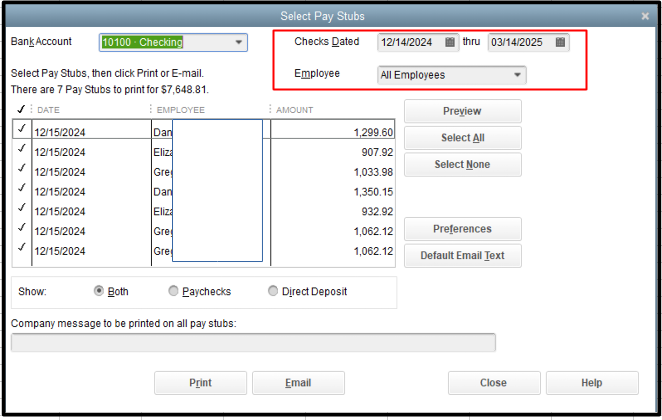The image size is (662, 420).
Task: Print the selected pay stubs
Action: click(201, 383)
